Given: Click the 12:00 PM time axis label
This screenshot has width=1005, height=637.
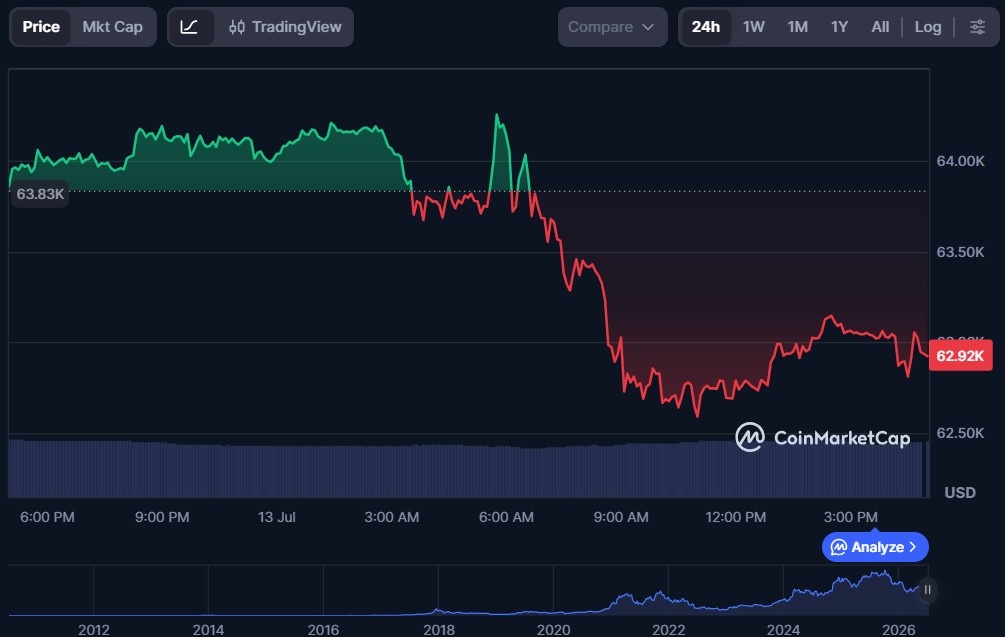Looking at the screenshot, I should (x=736, y=517).
